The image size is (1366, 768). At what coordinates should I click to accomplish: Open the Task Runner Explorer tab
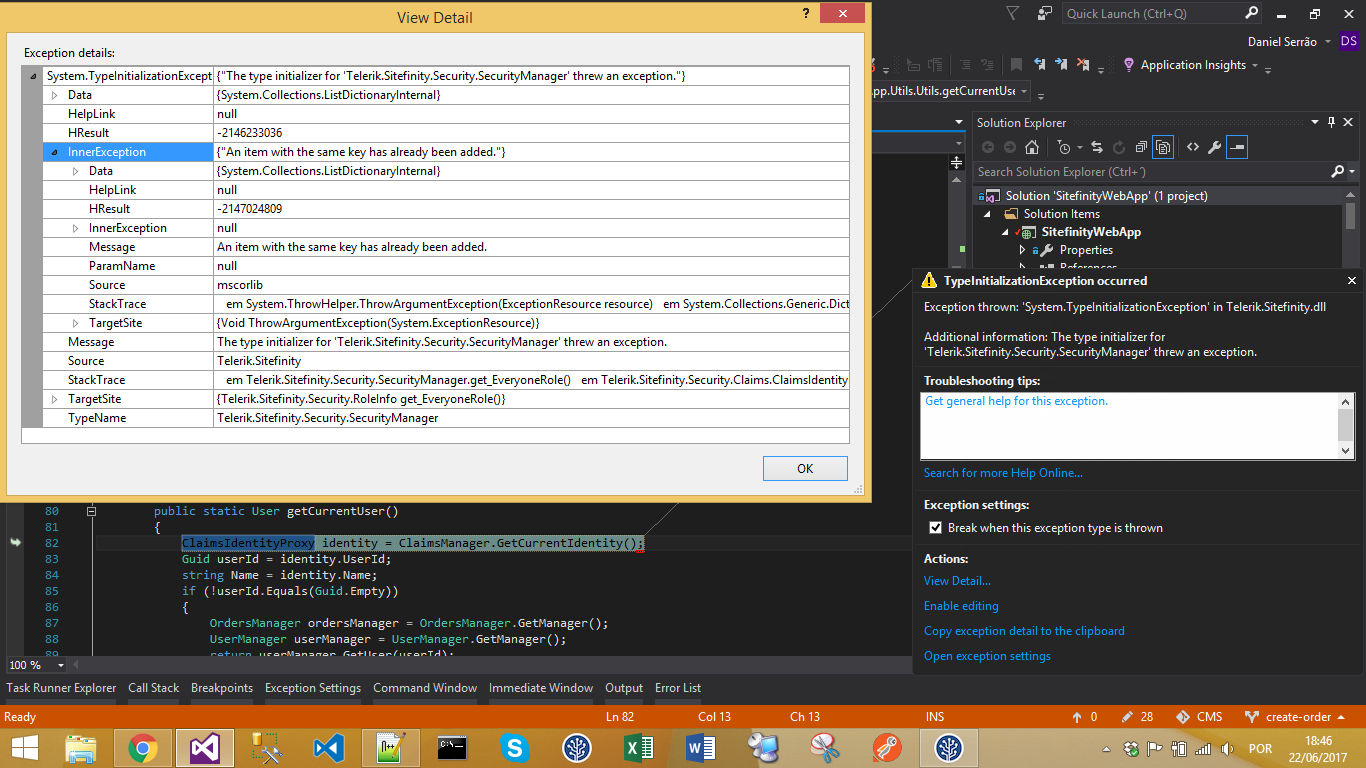click(61, 688)
